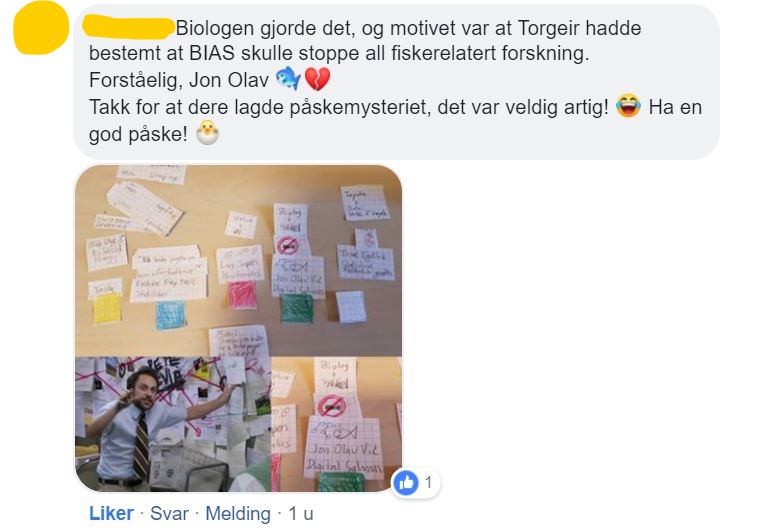Click the light blue sticky note in photo

pos(170,315)
